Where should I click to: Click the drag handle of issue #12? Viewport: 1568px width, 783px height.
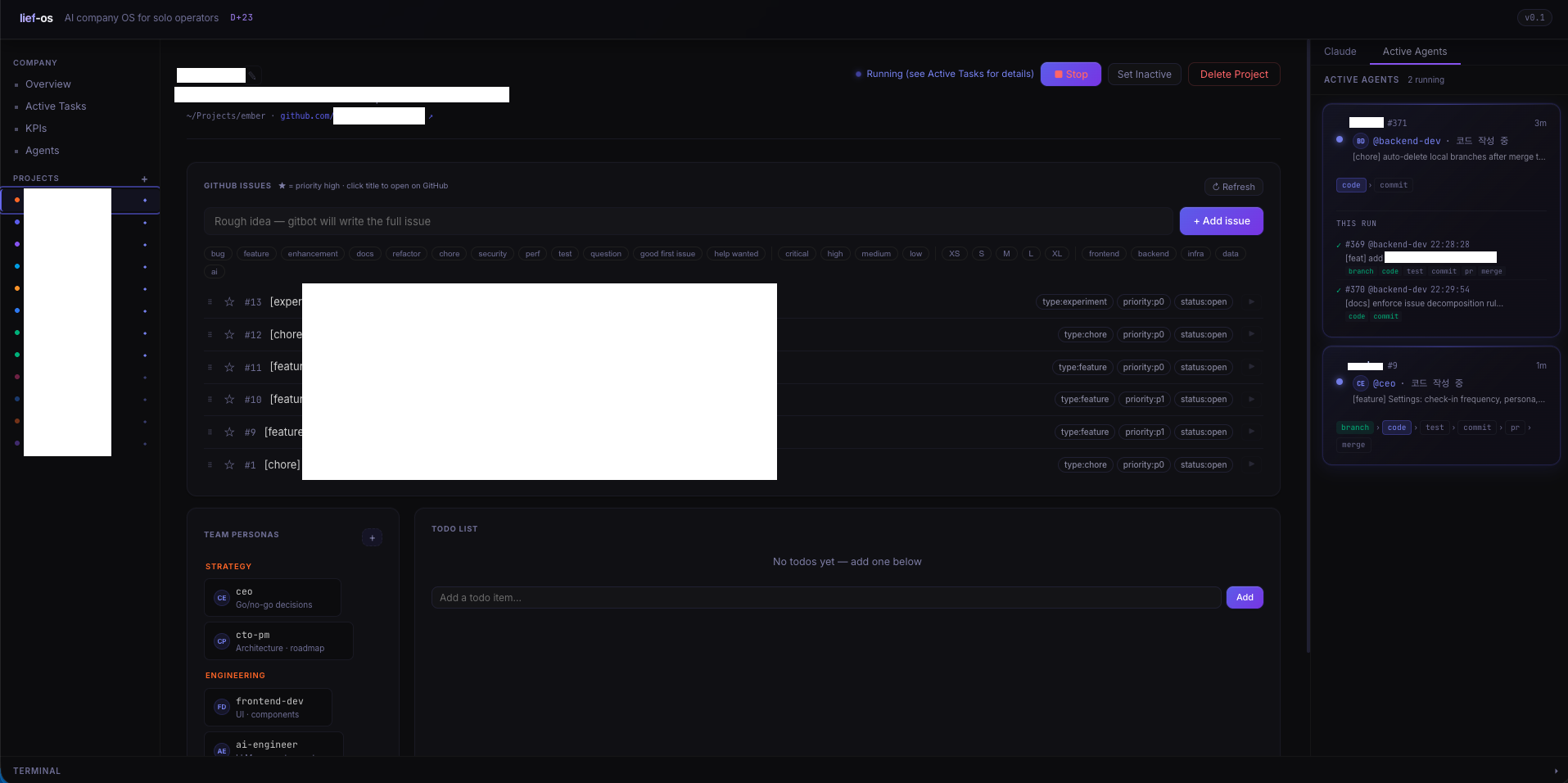[210, 335]
